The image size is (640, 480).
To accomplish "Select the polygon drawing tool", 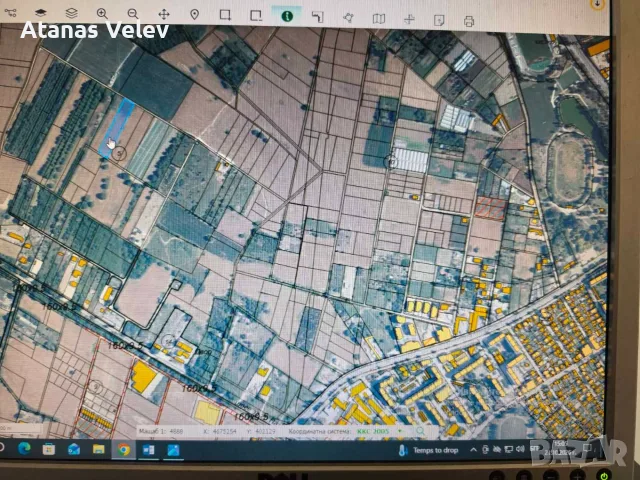I will [x=348, y=18].
